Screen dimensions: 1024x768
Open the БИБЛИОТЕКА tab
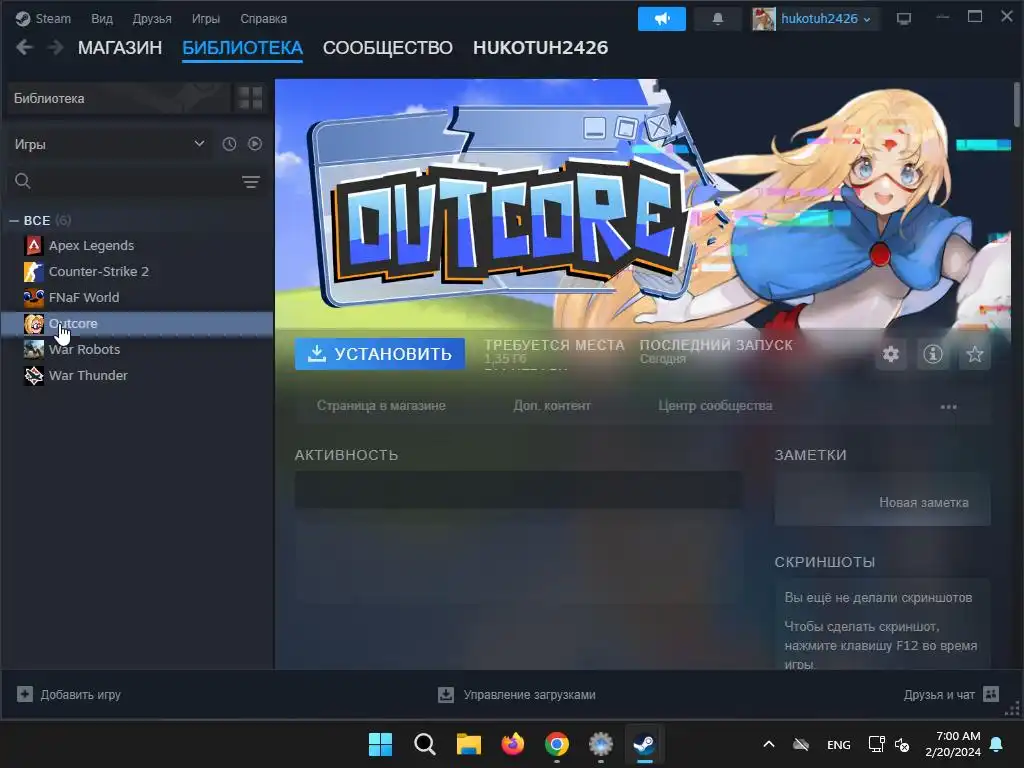coord(242,48)
